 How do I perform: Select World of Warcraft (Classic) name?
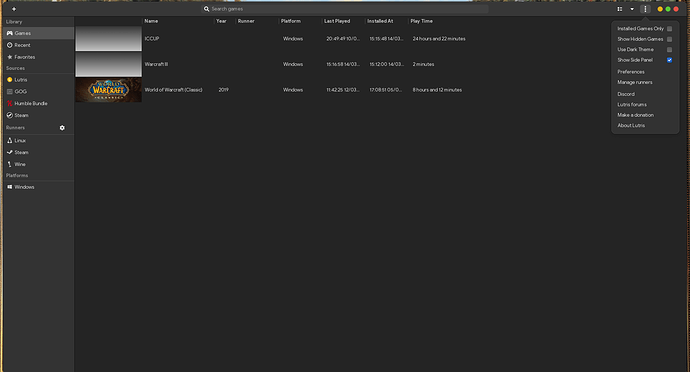pos(173,90)
